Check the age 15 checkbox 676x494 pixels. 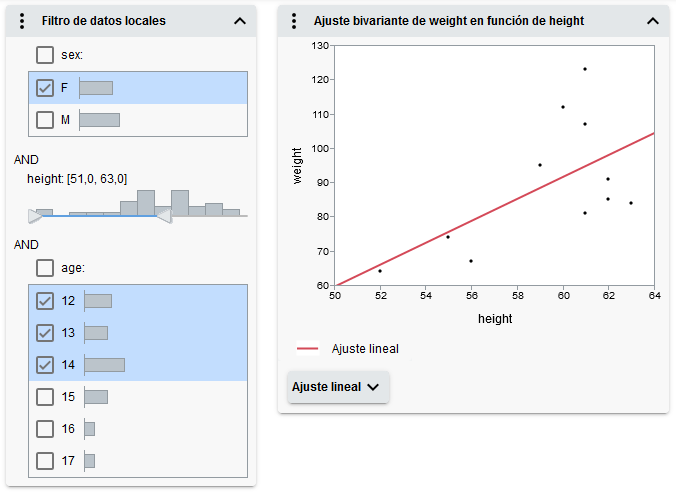(x=45, y=396)
